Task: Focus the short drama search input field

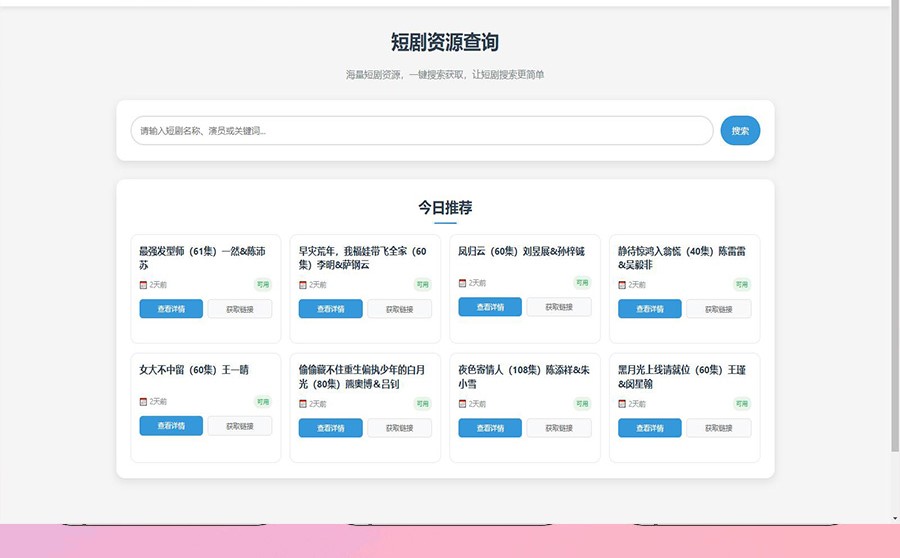Action: pyautogui.click(x=421, y=131)
